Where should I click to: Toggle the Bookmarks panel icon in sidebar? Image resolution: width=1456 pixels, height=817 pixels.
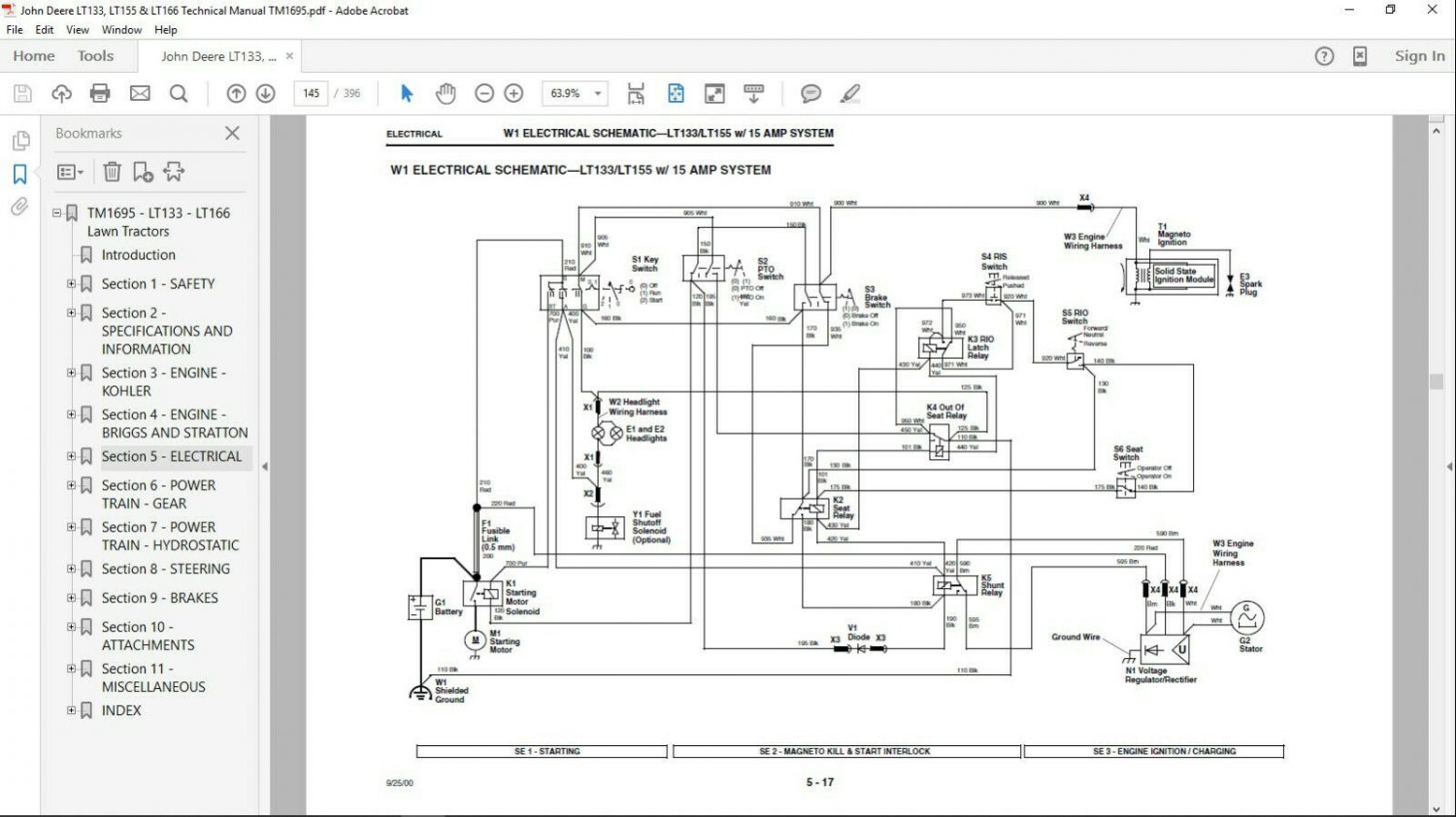tap(19, 175)
